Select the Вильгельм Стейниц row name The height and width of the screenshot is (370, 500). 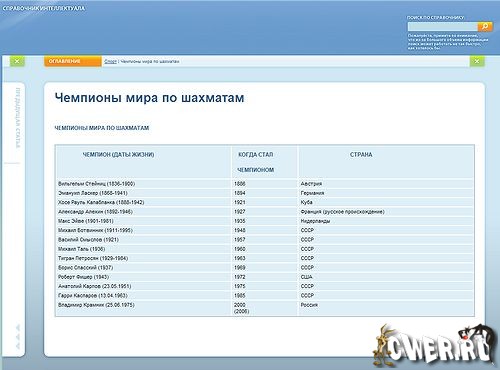(x=96, y=184)
